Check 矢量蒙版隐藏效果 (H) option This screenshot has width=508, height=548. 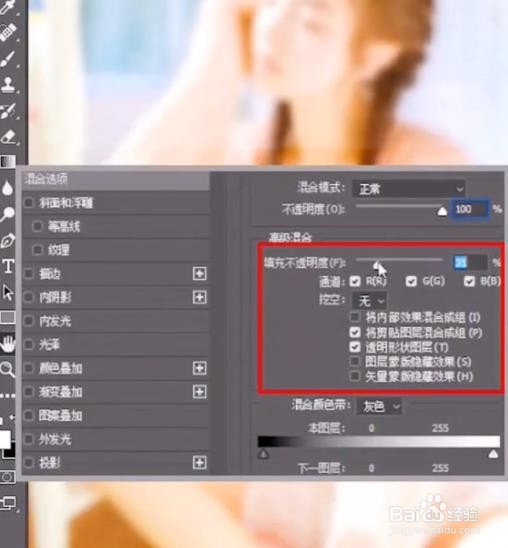click(355, 376)
